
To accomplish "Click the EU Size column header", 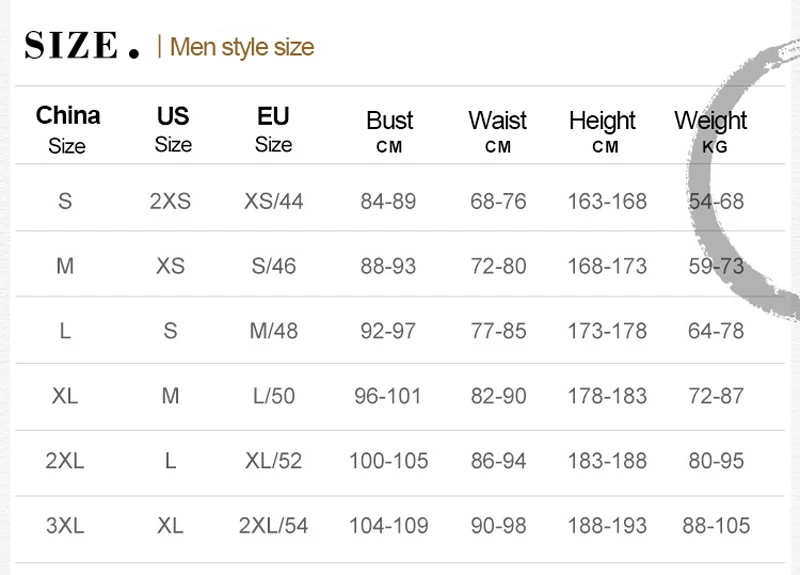I will [273, 130].
